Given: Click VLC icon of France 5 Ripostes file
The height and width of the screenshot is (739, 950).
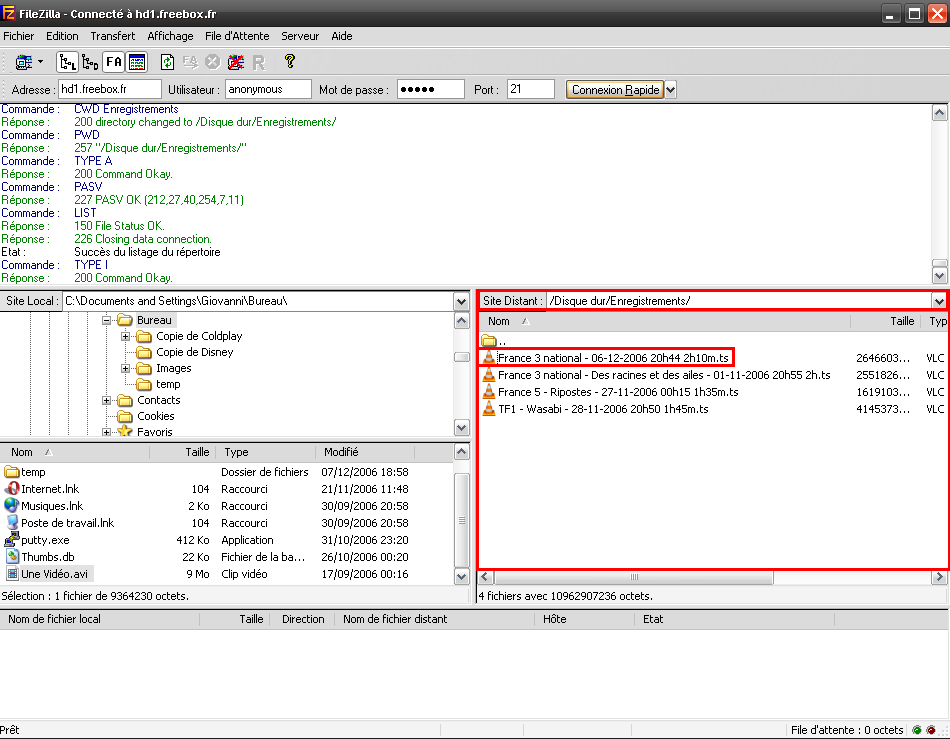Looking at the screenshot, I should click(489, 392).
